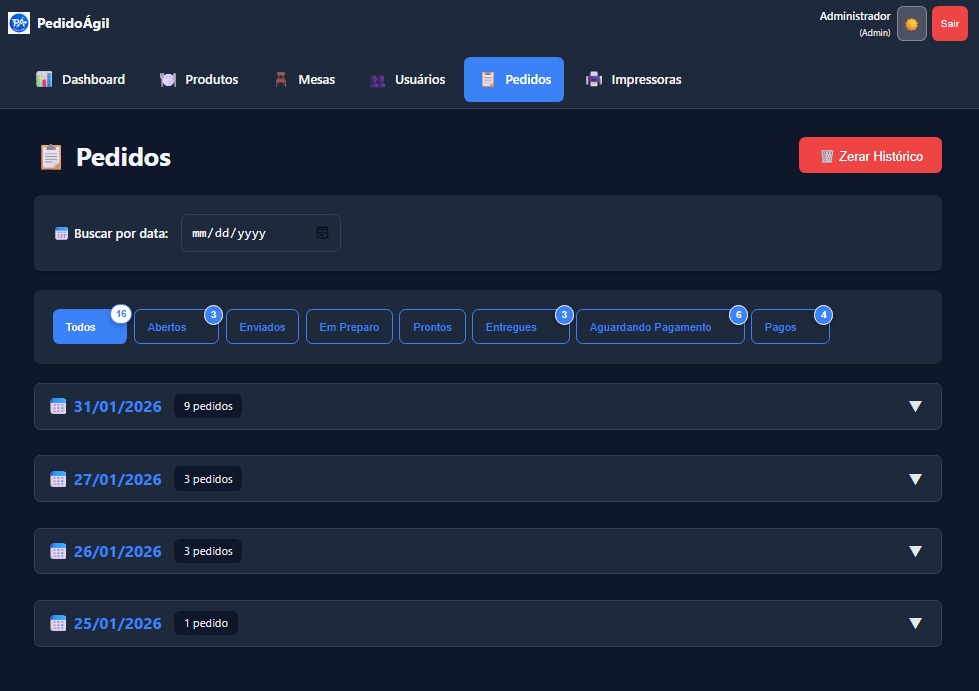Image resolution: width=979 pixels, height=691 pixels.
Task: Click the calendar icon next to 31/01/2026
Action: [58, 406]
